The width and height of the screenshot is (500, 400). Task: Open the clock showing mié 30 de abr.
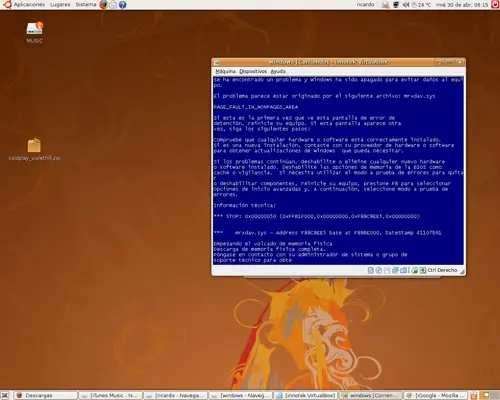462,5
